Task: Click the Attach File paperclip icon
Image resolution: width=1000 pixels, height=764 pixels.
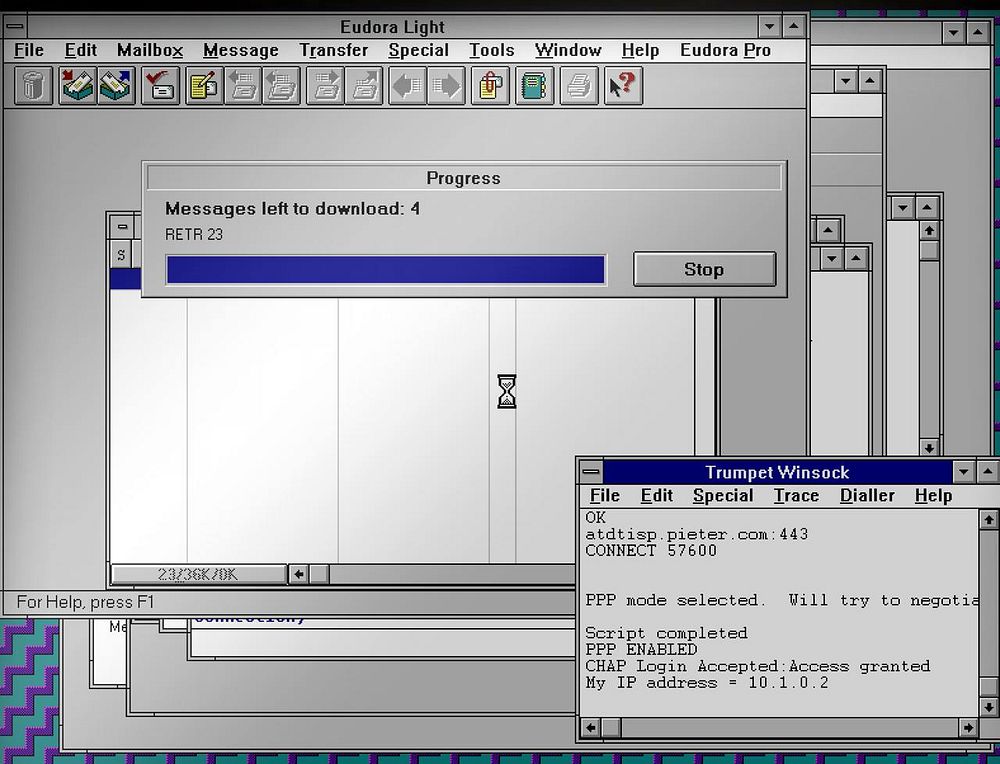Action: [490, 85]
